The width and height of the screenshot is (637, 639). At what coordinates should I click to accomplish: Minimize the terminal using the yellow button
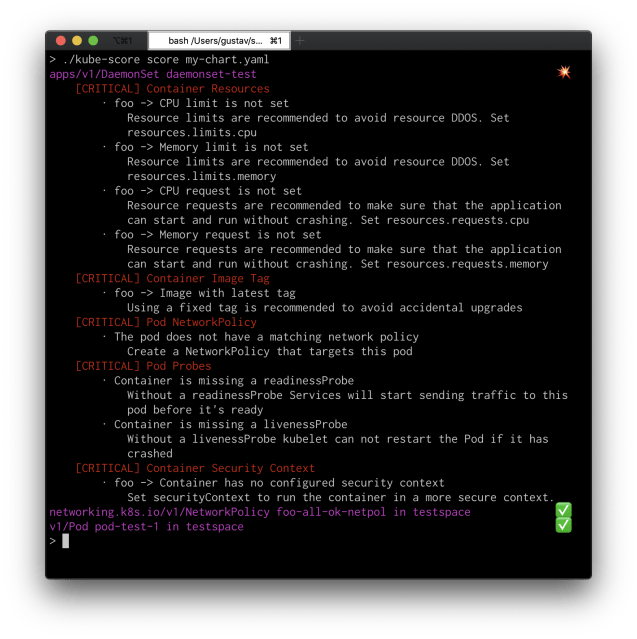click(76, 40)
